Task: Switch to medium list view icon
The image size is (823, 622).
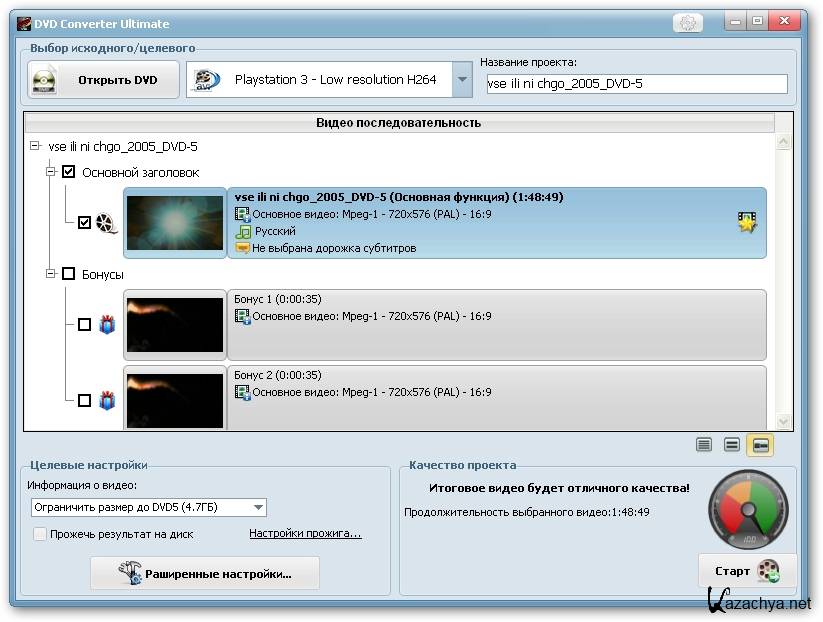Action: 732,445
